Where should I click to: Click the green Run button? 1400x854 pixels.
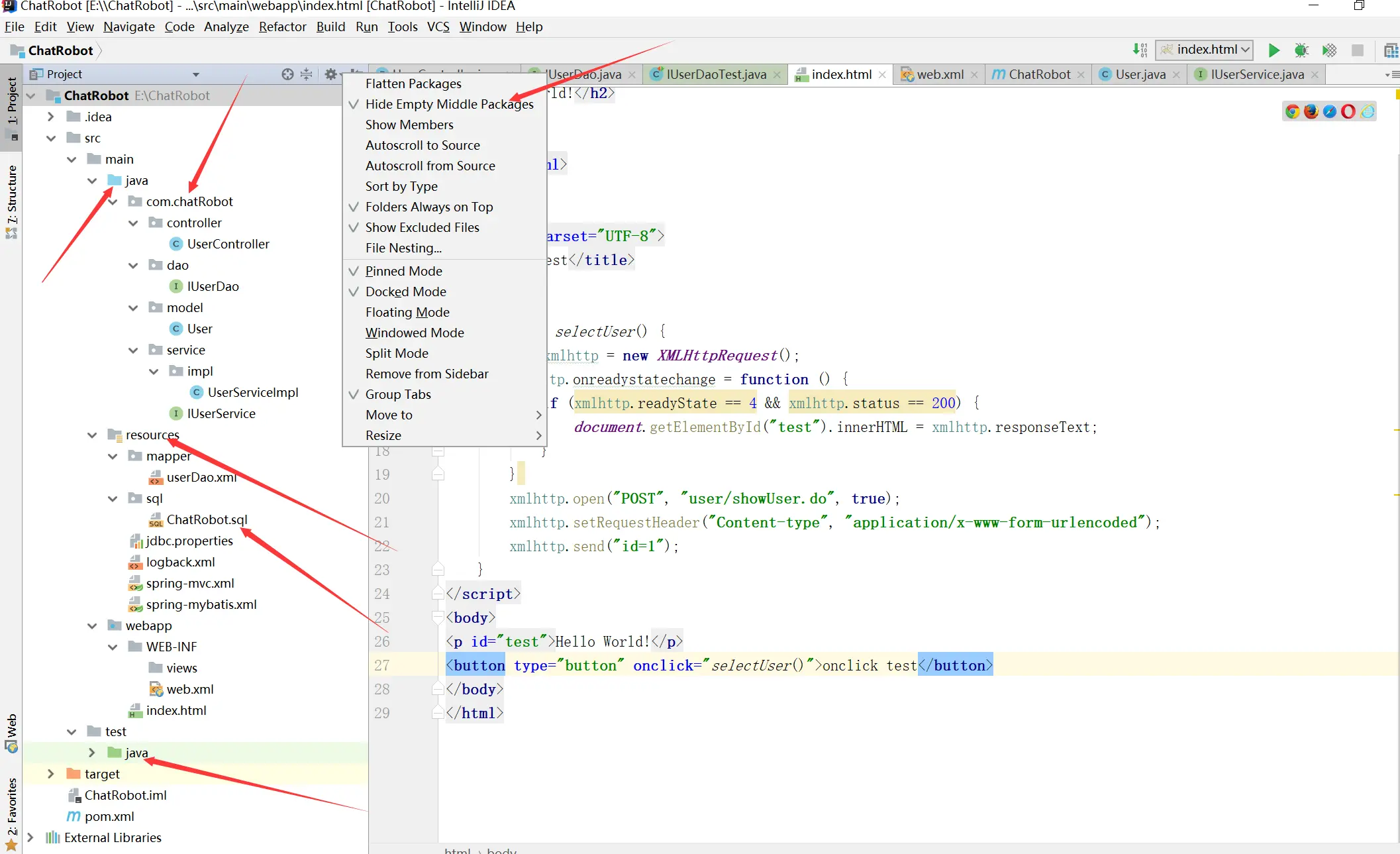1273,50
